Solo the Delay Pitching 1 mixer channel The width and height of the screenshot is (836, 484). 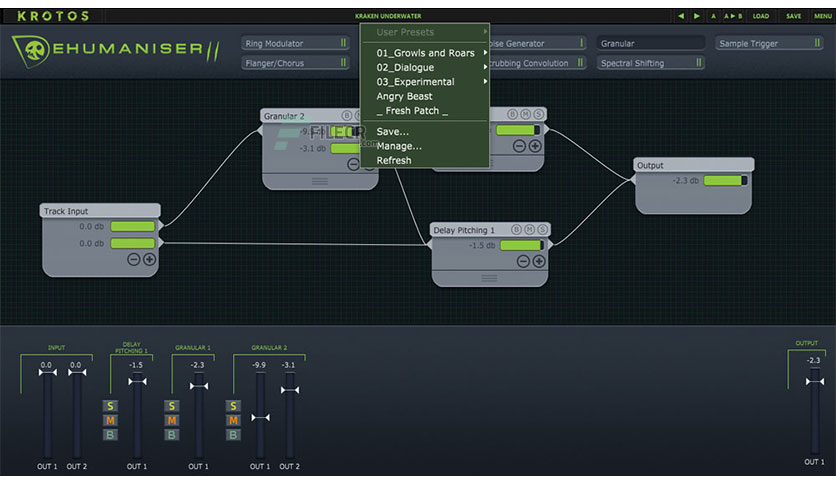(110, 406)
